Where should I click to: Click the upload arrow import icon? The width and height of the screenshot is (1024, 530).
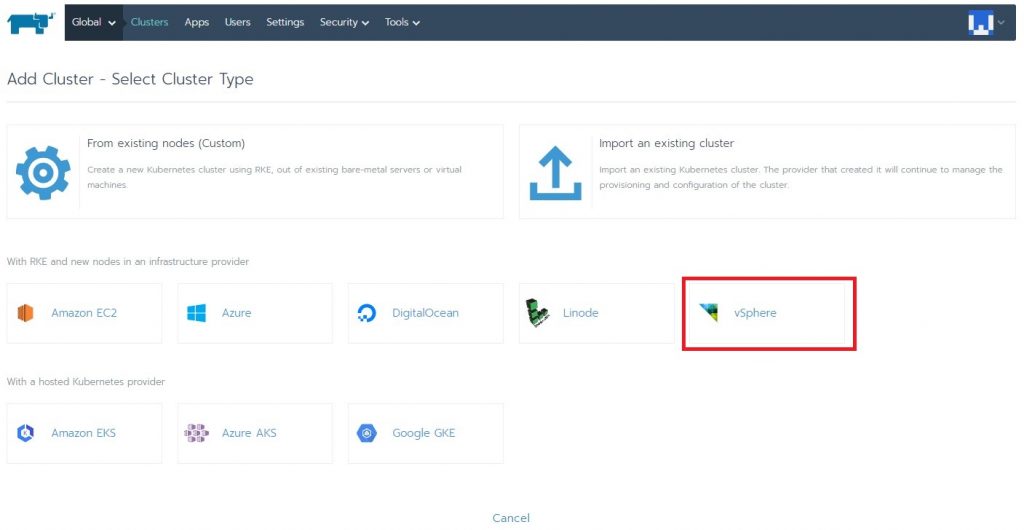pos(555,172)
